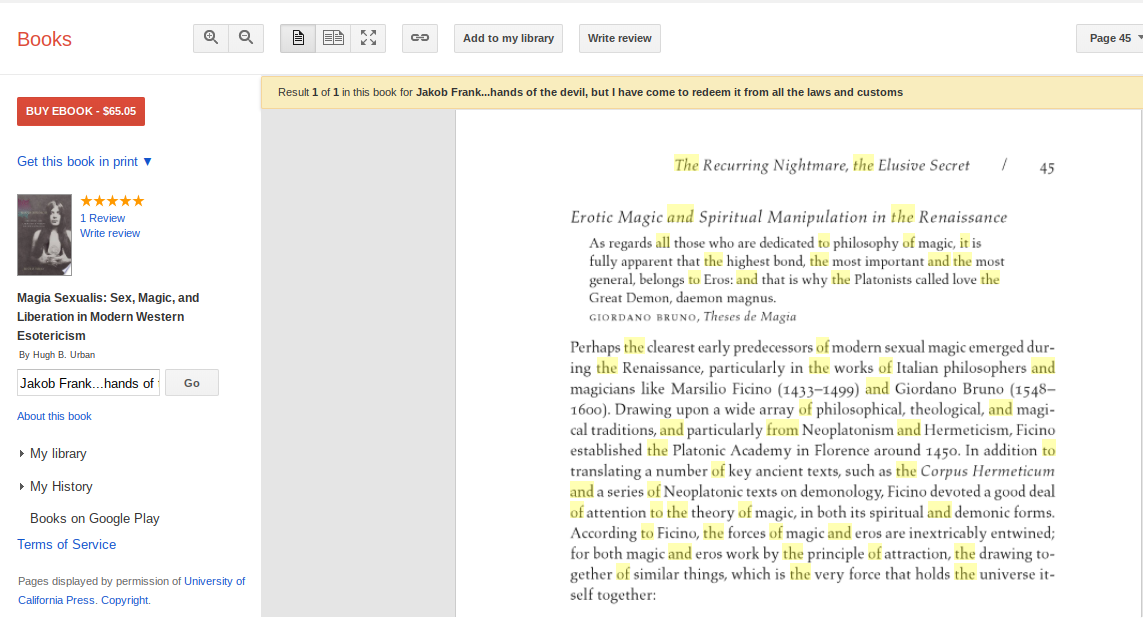Expand the My library section
The height and width of the screenshot is (618, 1143).
coord(52,453)
